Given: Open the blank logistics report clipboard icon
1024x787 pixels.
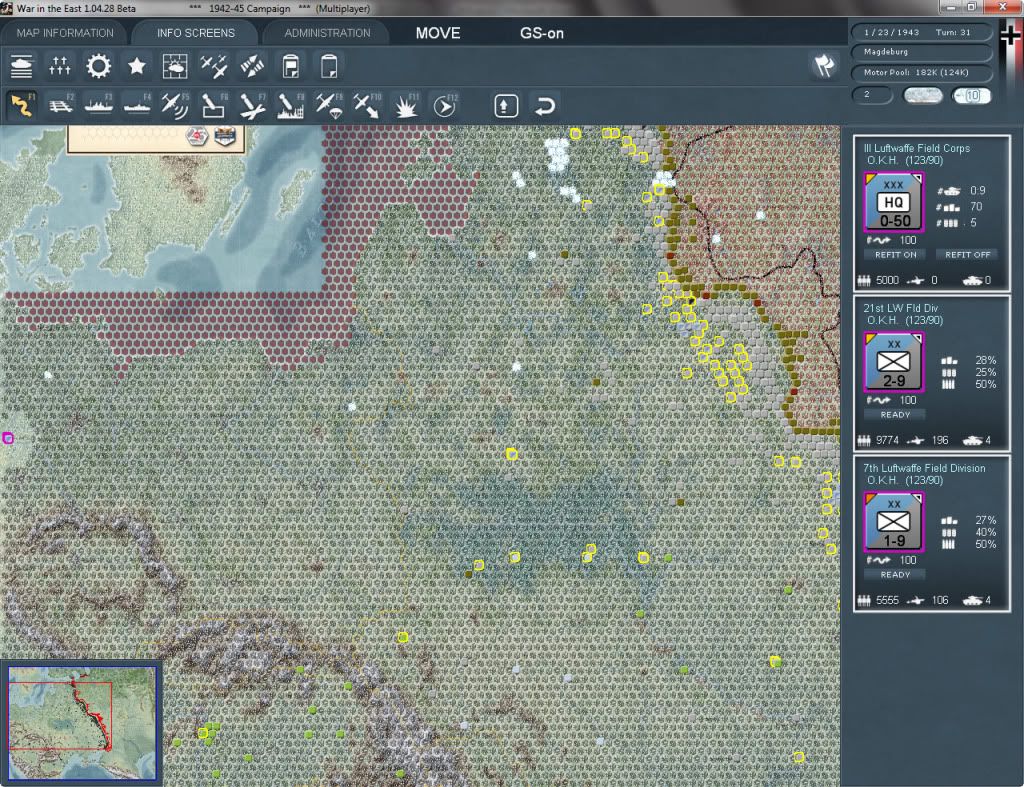Looking at the screenshot, I should pos(328,66).
